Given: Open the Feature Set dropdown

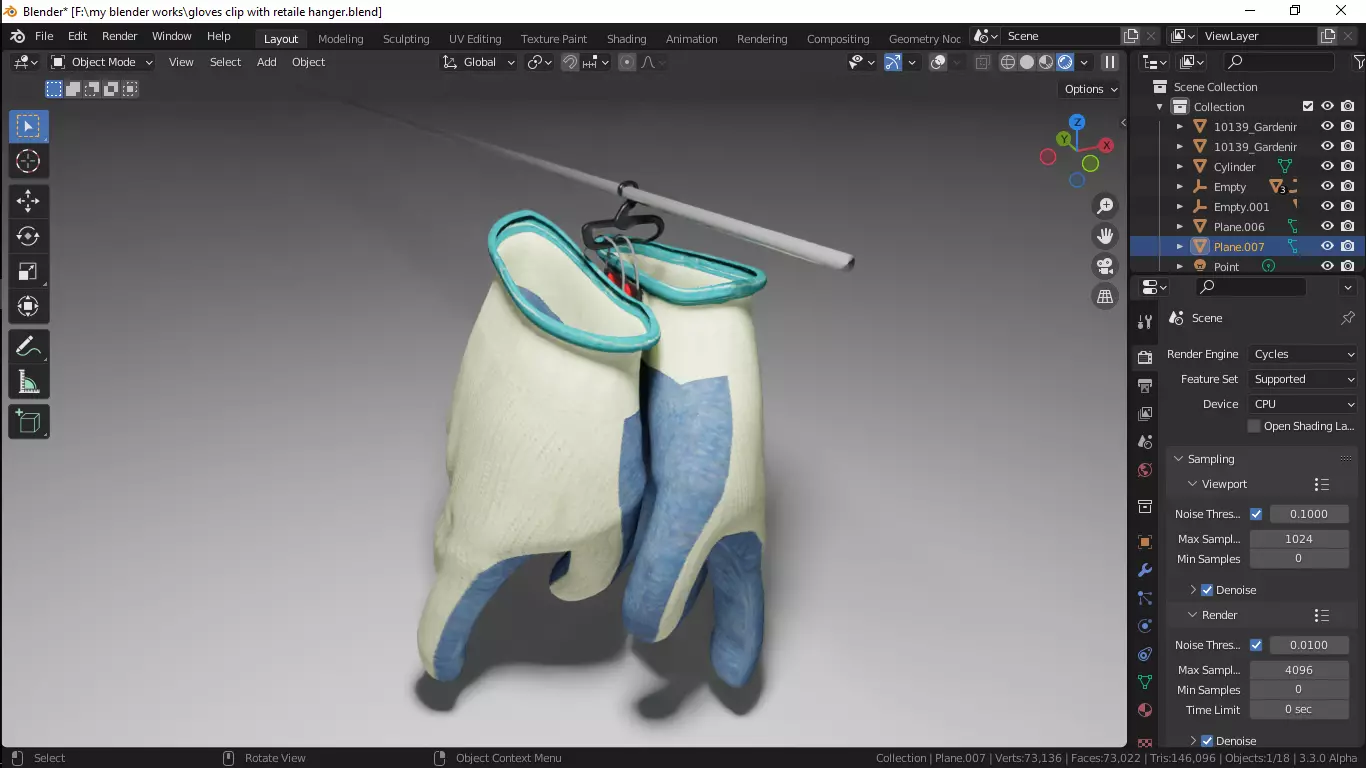Looking at the screenshot, I should [x=1303, y=379].
